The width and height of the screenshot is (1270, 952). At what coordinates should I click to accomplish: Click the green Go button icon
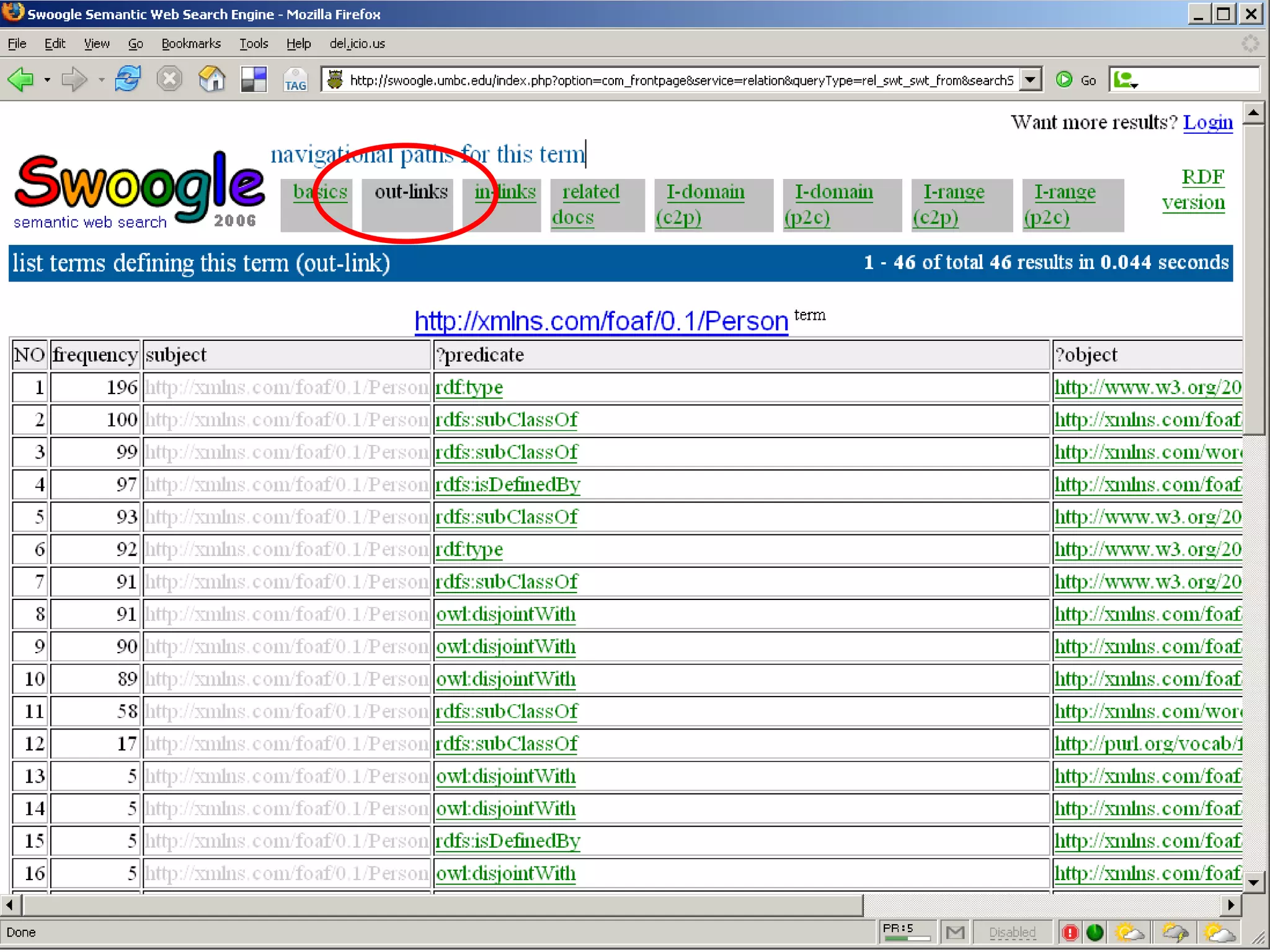1064,80
